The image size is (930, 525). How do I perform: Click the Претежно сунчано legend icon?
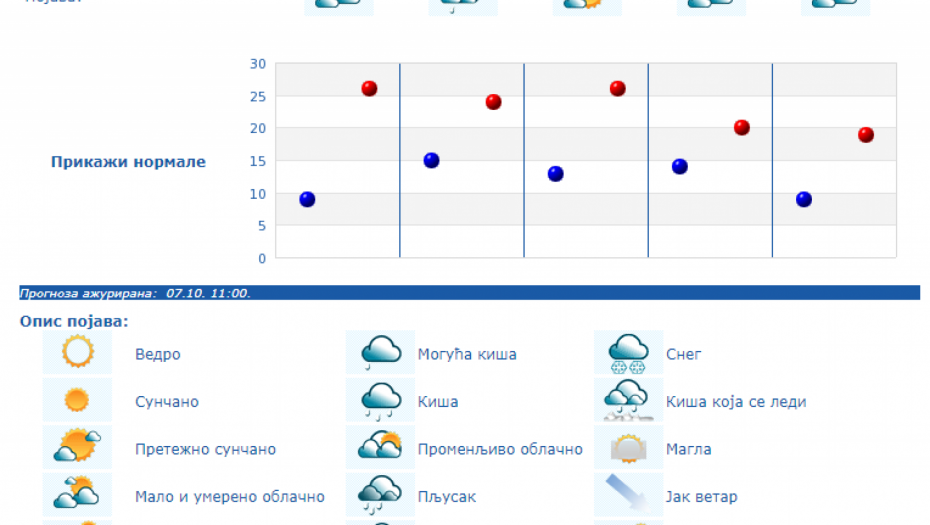point(77,448)
